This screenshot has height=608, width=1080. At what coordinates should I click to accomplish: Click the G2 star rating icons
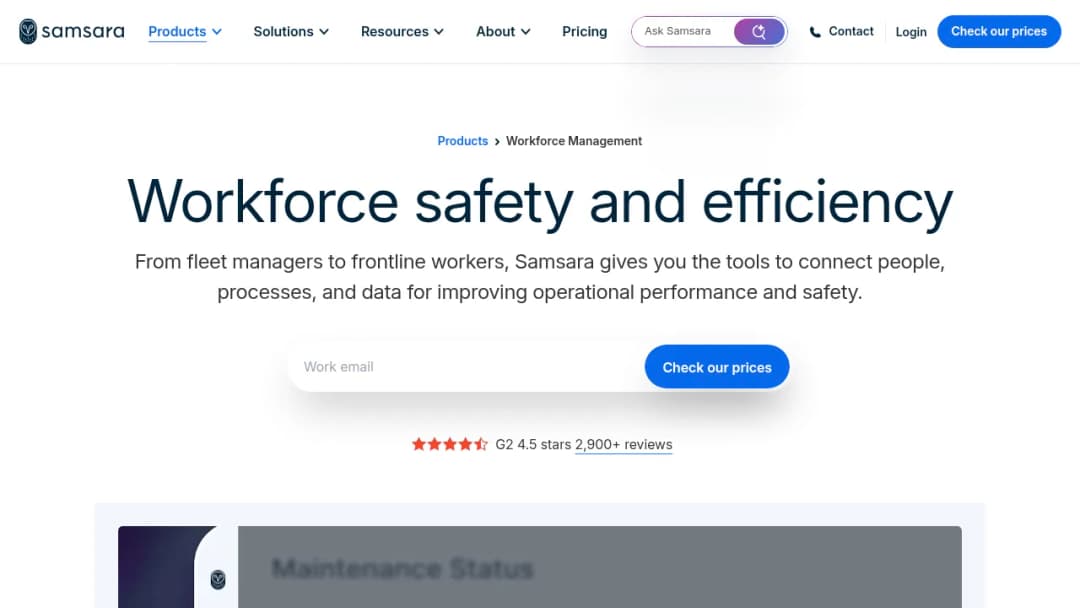click(450, 444)
